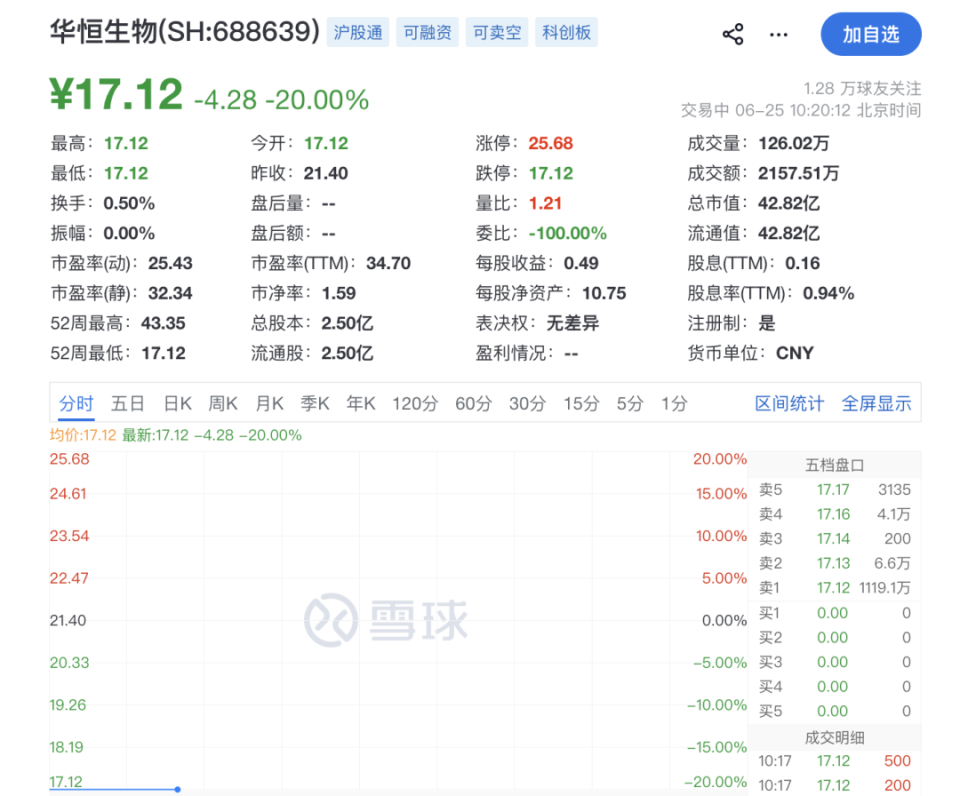Click the 买1 order row
Screen dimensions: 960x796
pos(834,613)
